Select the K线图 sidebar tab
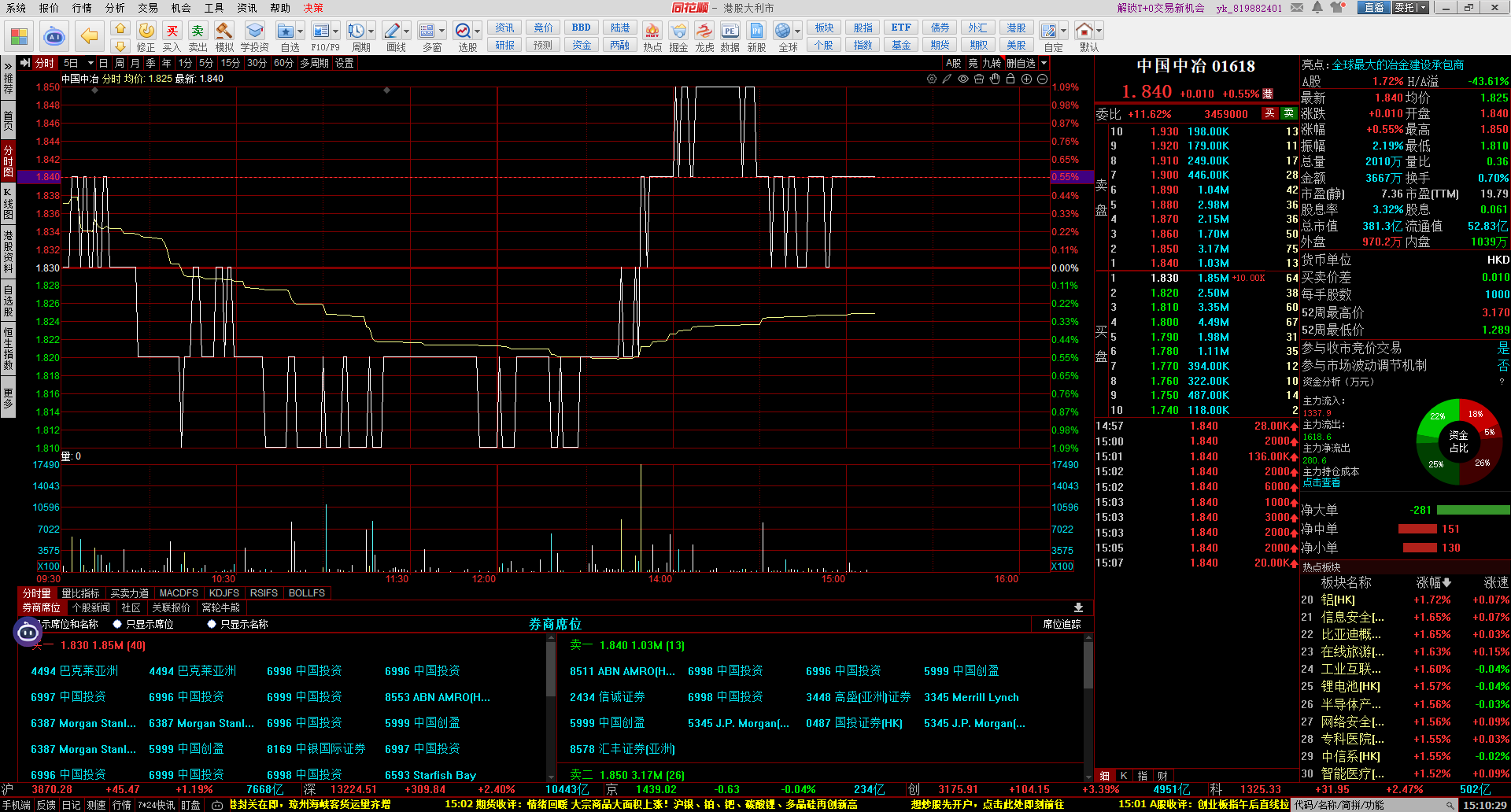 pyautogui.click(x=8, y=203)
